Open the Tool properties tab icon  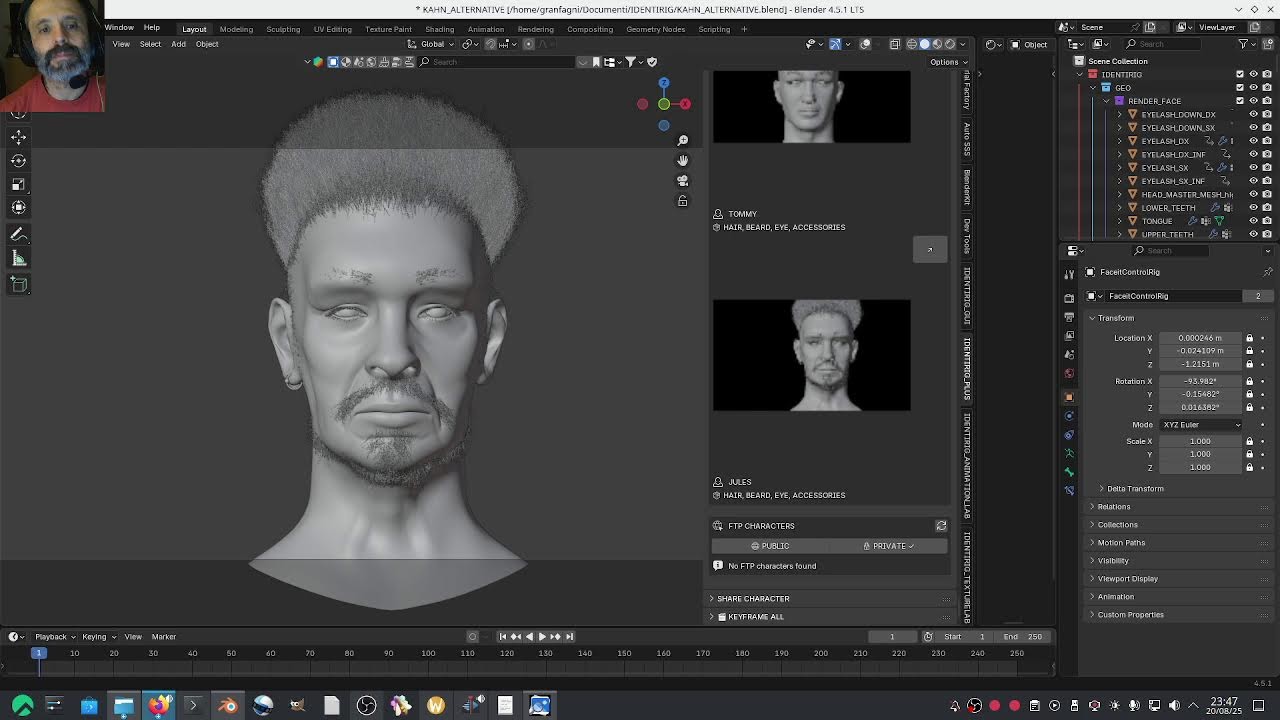tap(1069, 274)
